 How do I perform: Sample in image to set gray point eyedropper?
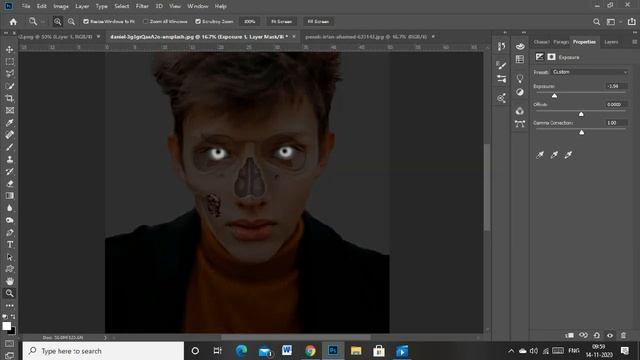tap(554, 155)
